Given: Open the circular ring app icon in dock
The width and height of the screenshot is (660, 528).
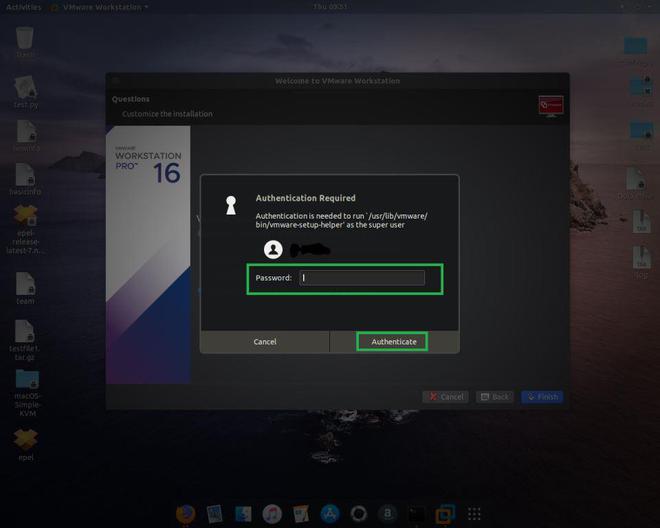Looking at the screenshot, I should click(359, 514).
